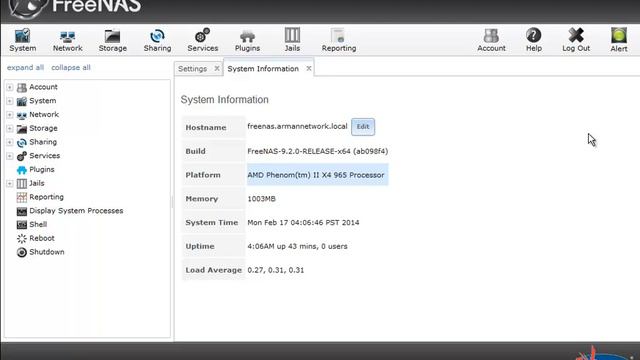Image resolution: width=640 pixels, height=360 pixels.
Task: Expand the Services tree node
Action: coord(9,156)
